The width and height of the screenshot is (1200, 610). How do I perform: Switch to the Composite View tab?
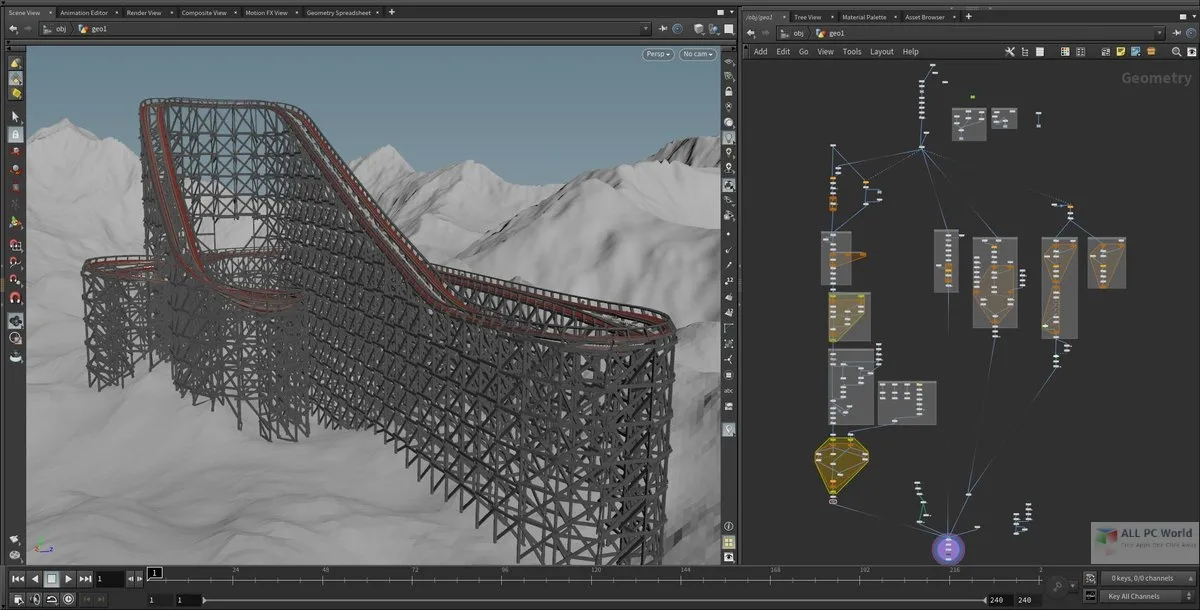pyautogui.click(x=204, y=12)
